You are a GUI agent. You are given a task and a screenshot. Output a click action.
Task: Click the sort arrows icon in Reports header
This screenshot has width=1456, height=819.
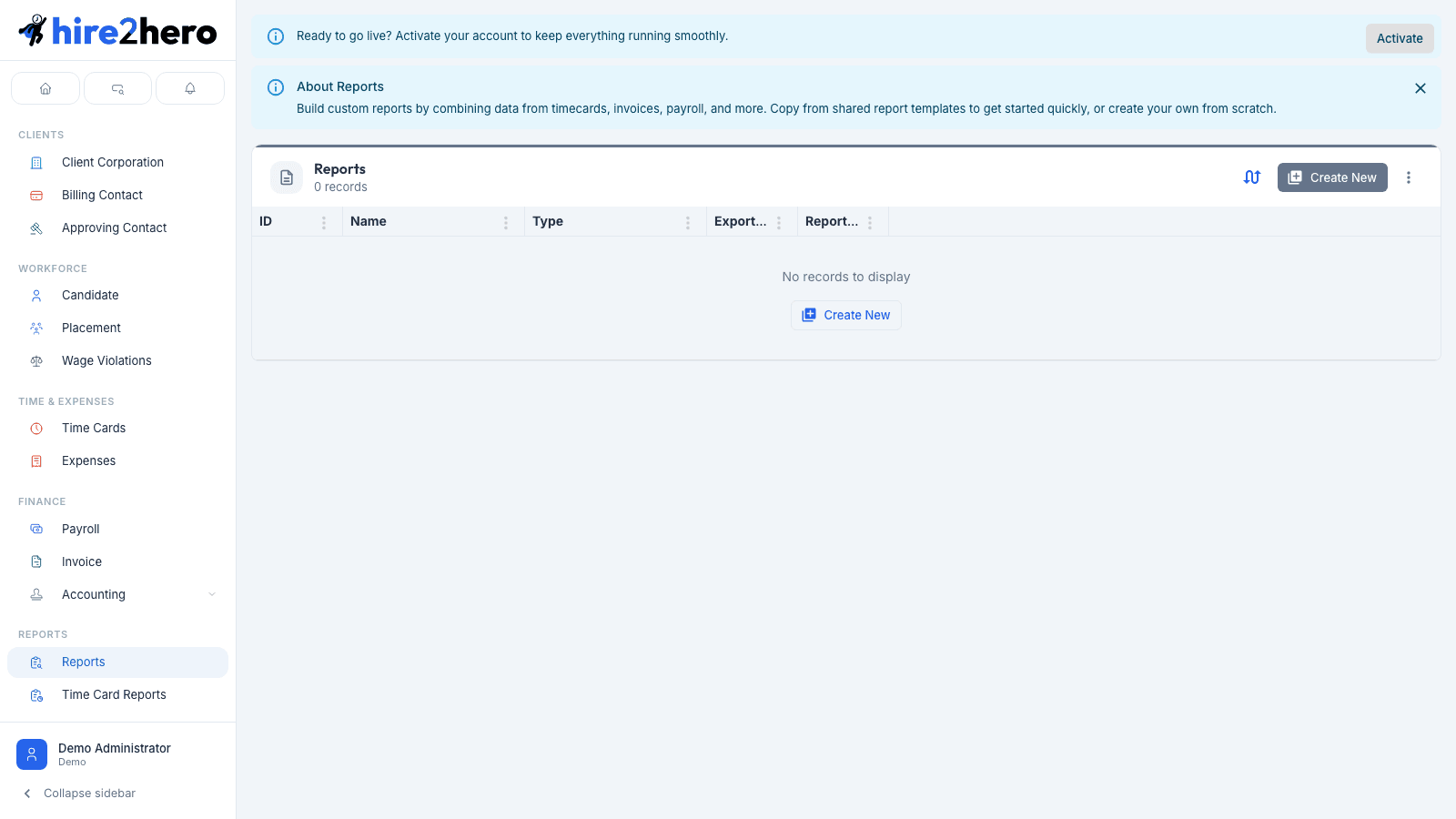pyautogui.click(x=1252, y=177)
